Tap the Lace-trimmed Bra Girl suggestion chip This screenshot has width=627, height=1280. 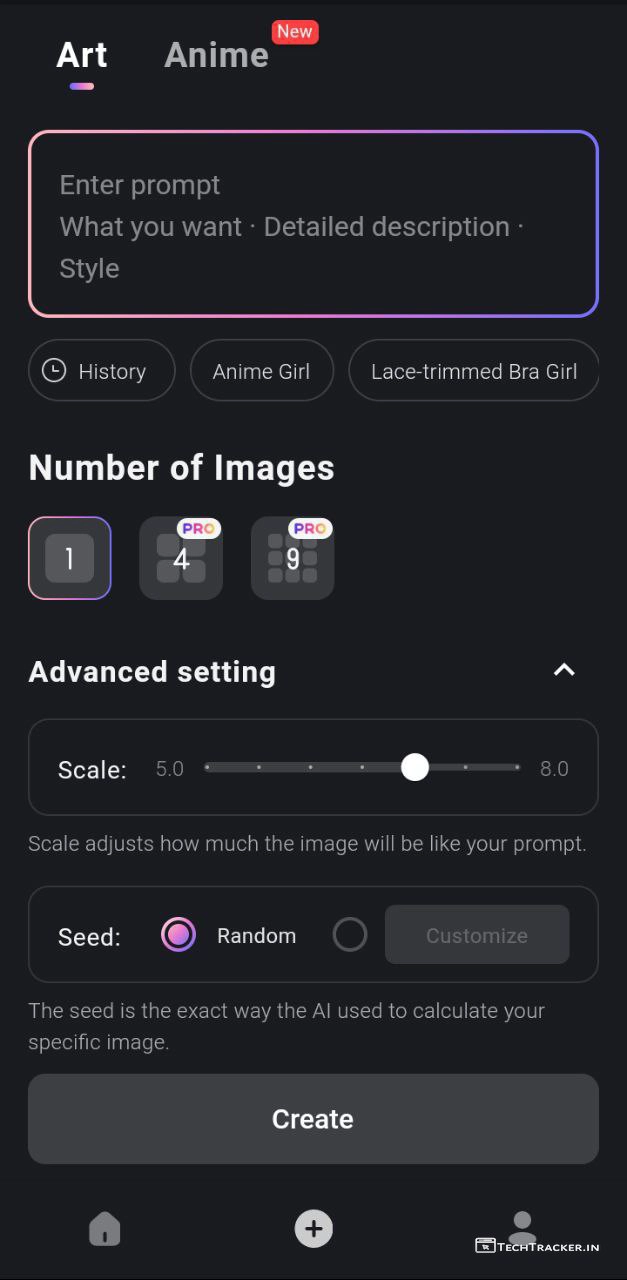[473, 371]
